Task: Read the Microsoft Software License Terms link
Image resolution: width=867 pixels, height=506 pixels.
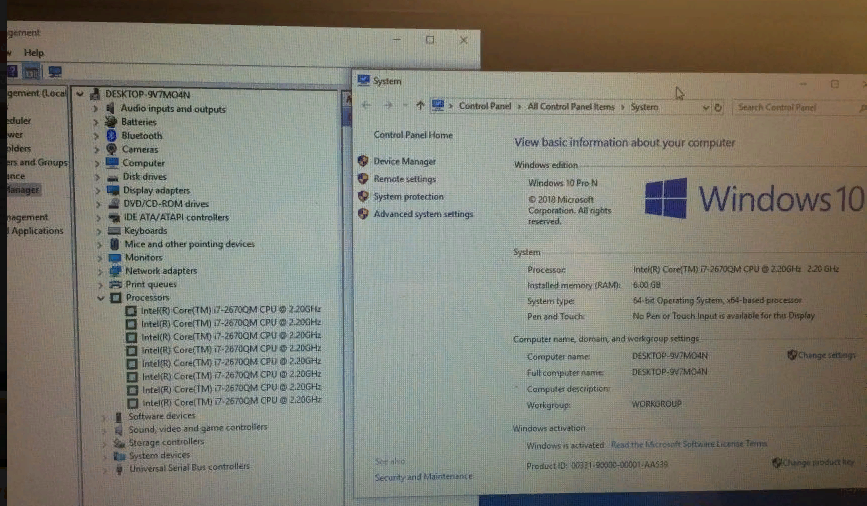Action: [688, 444]
